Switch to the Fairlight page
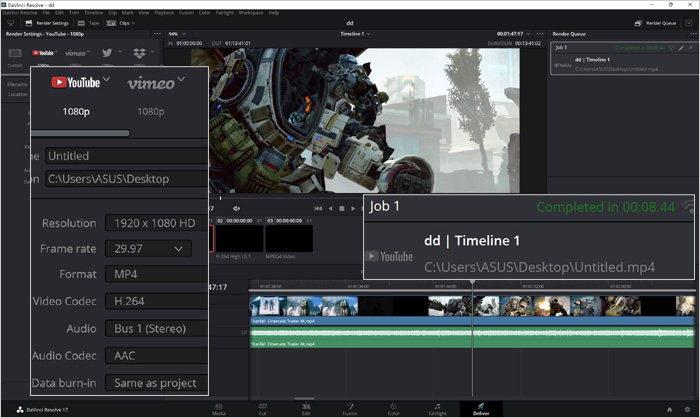The height and width of the screenshot is (418, 700). (x=438, y=409)
